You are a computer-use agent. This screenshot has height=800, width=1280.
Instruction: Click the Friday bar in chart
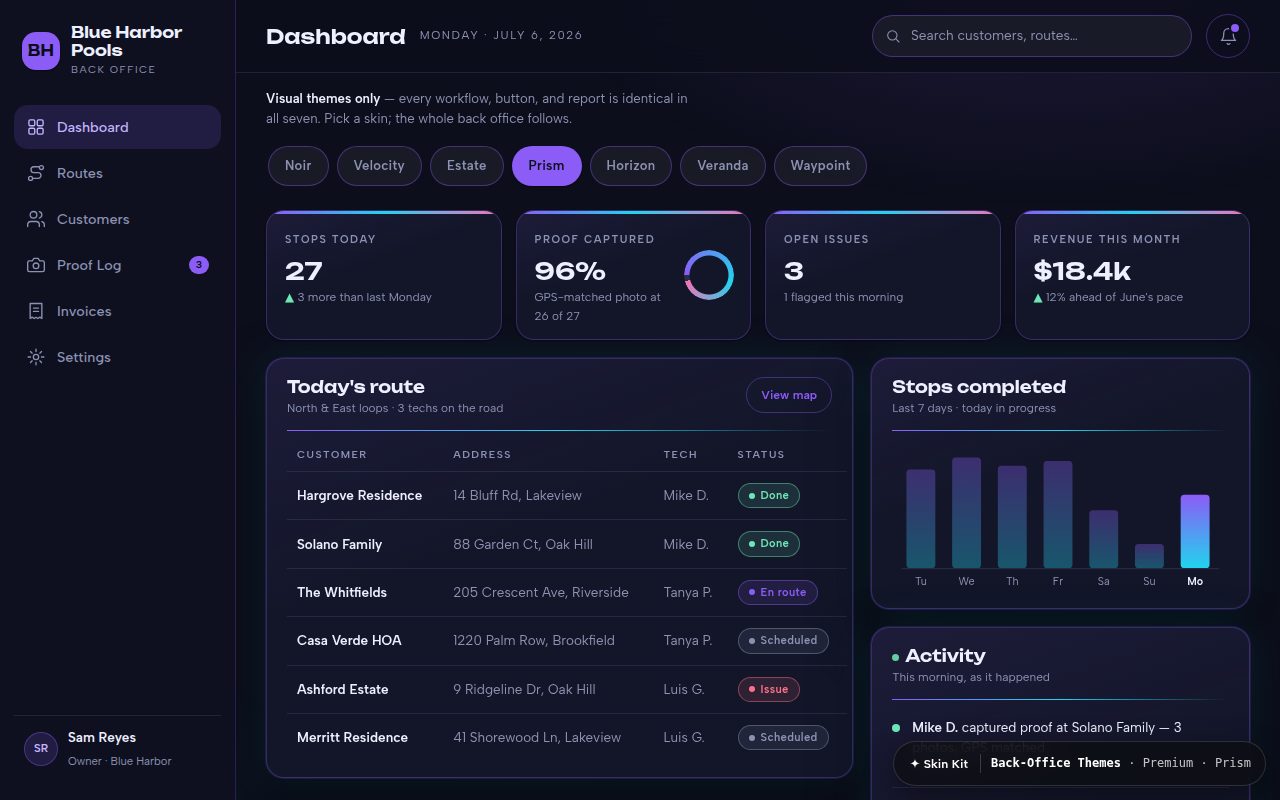pyautogui.click(x=1058, y=515)
